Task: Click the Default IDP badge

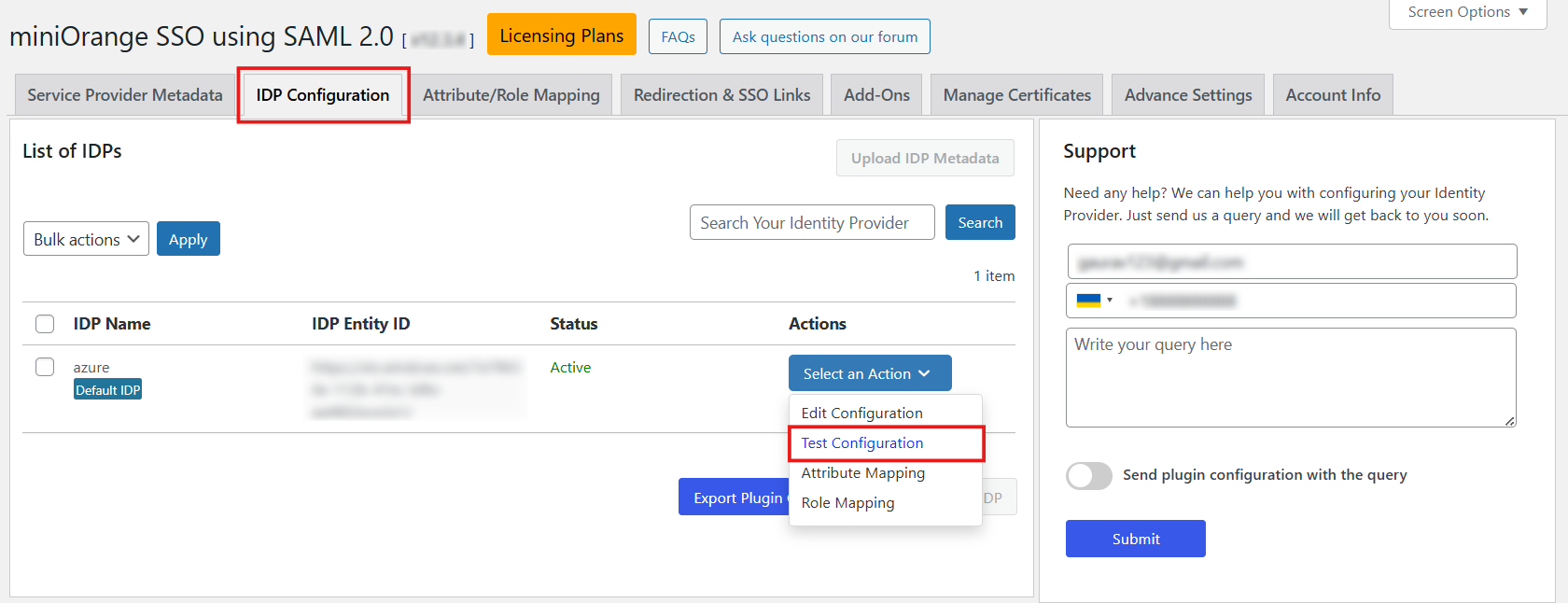Action: click(107, 390)
